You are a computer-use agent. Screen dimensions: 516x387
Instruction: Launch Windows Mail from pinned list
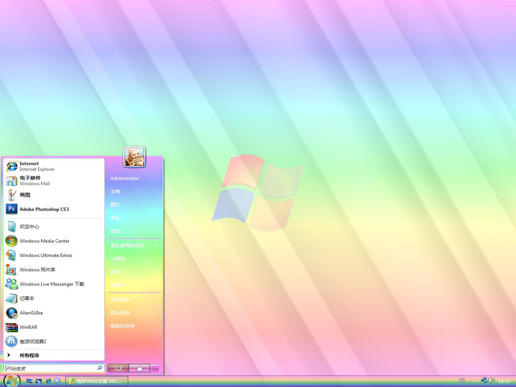pyautogui.click(x=54, y=180)
